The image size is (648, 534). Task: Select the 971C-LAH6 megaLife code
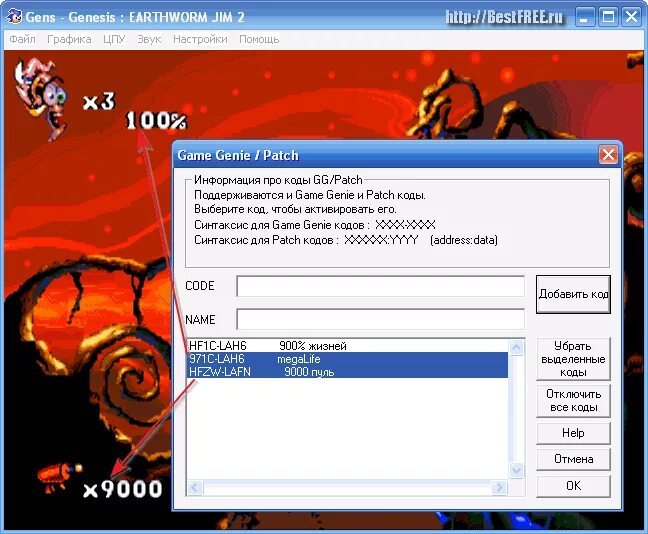[347, 359]
